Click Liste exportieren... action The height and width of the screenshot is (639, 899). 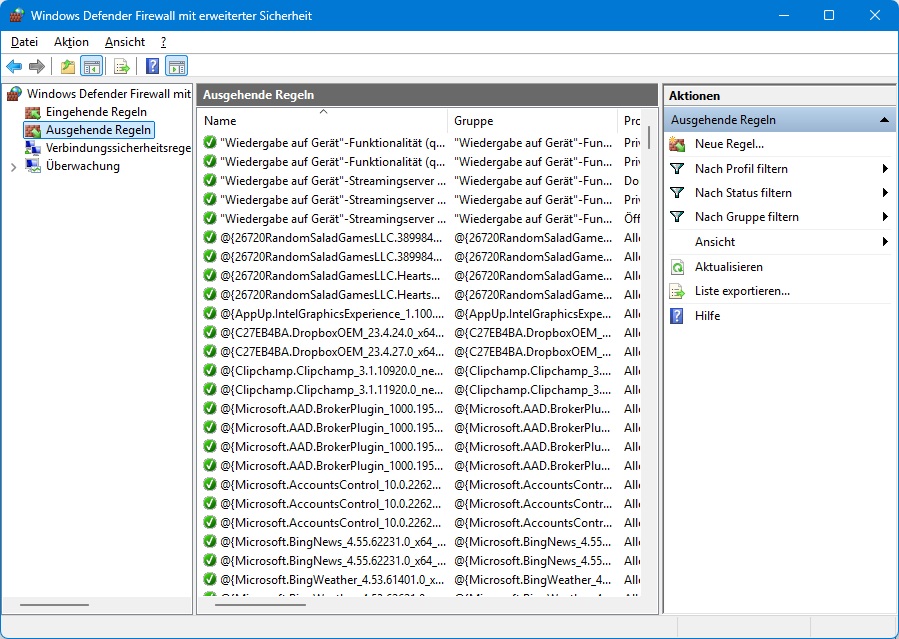pyautogui.click(x=742, y=291)
